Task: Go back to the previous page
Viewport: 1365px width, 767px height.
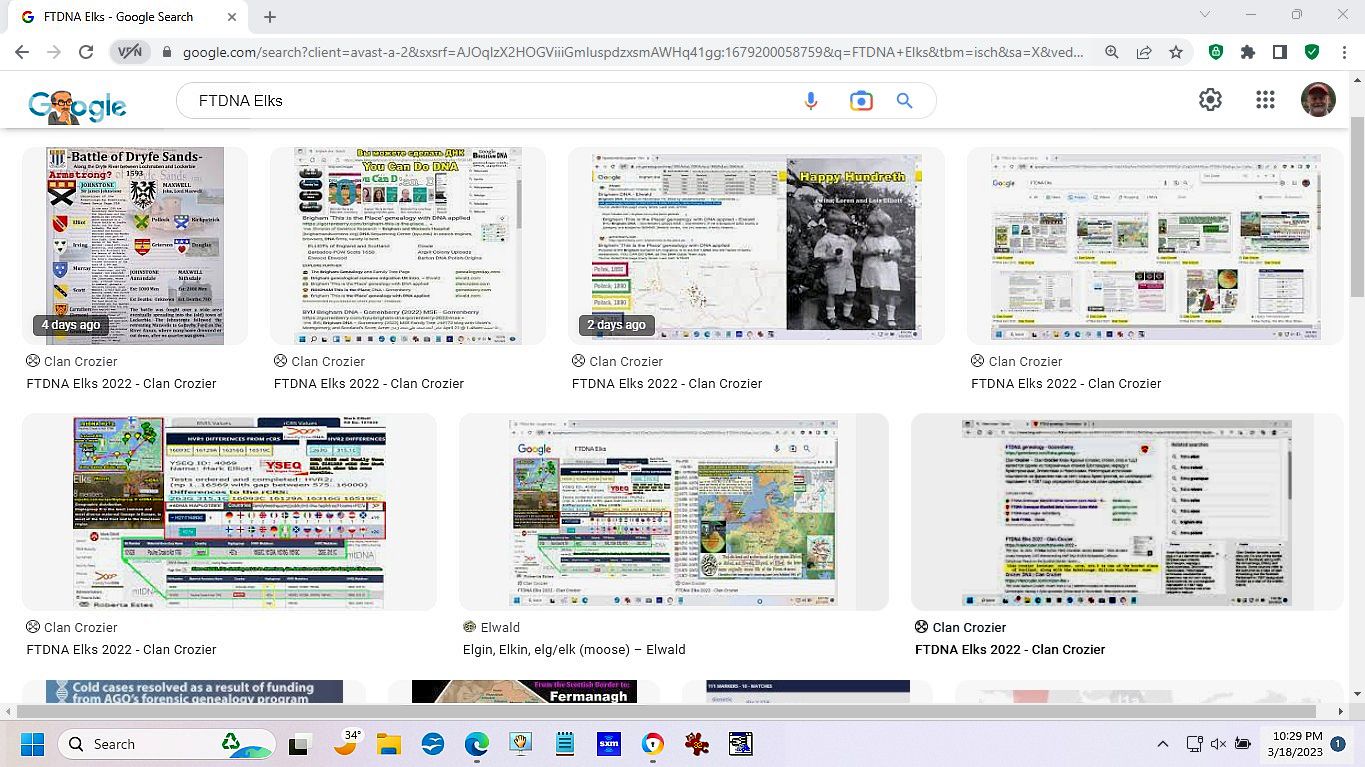Action: [22, 52]
